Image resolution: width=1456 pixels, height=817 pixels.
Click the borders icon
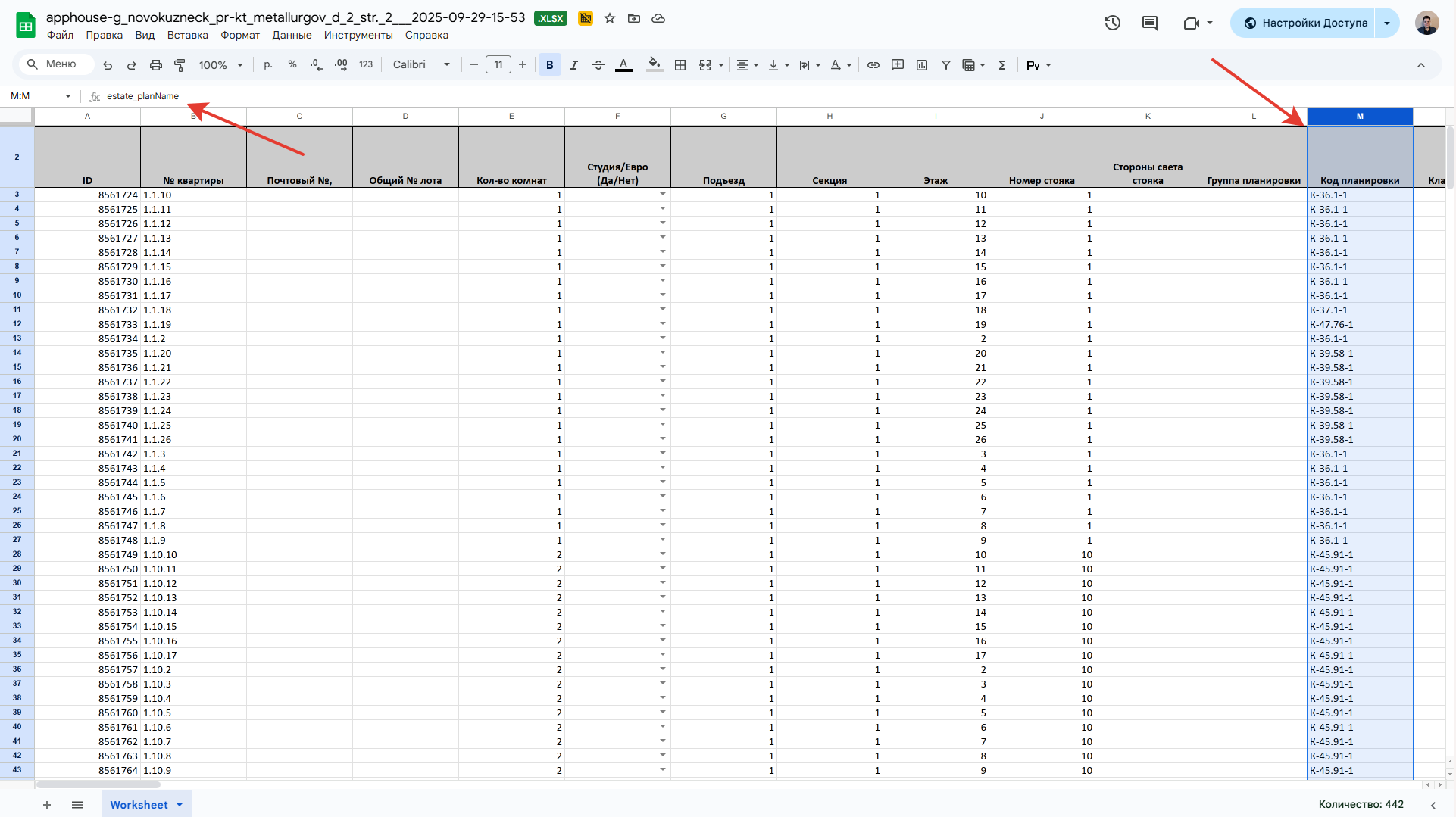click(680, 65)
